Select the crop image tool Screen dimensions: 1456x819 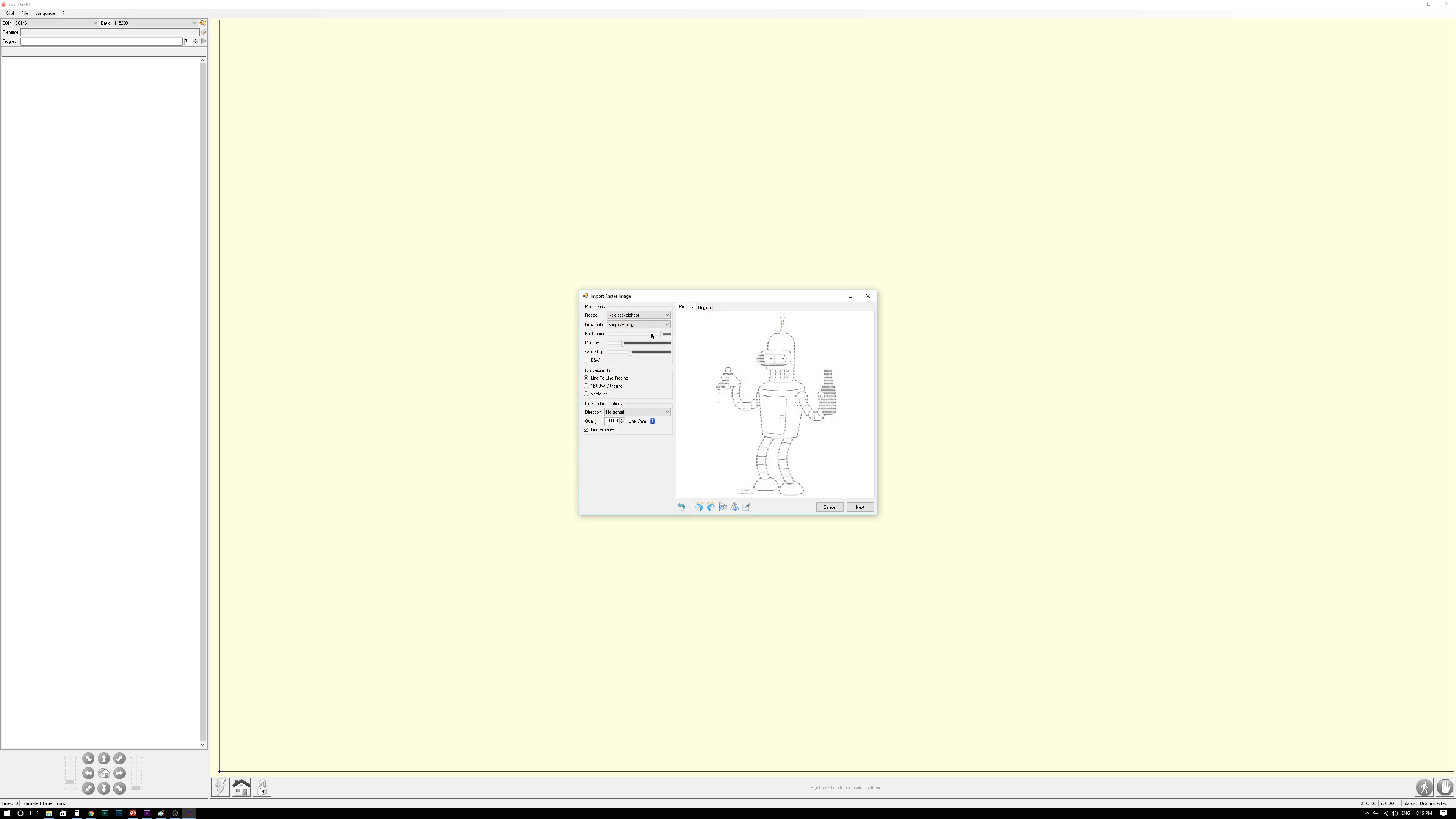click(x=746, y=507)
